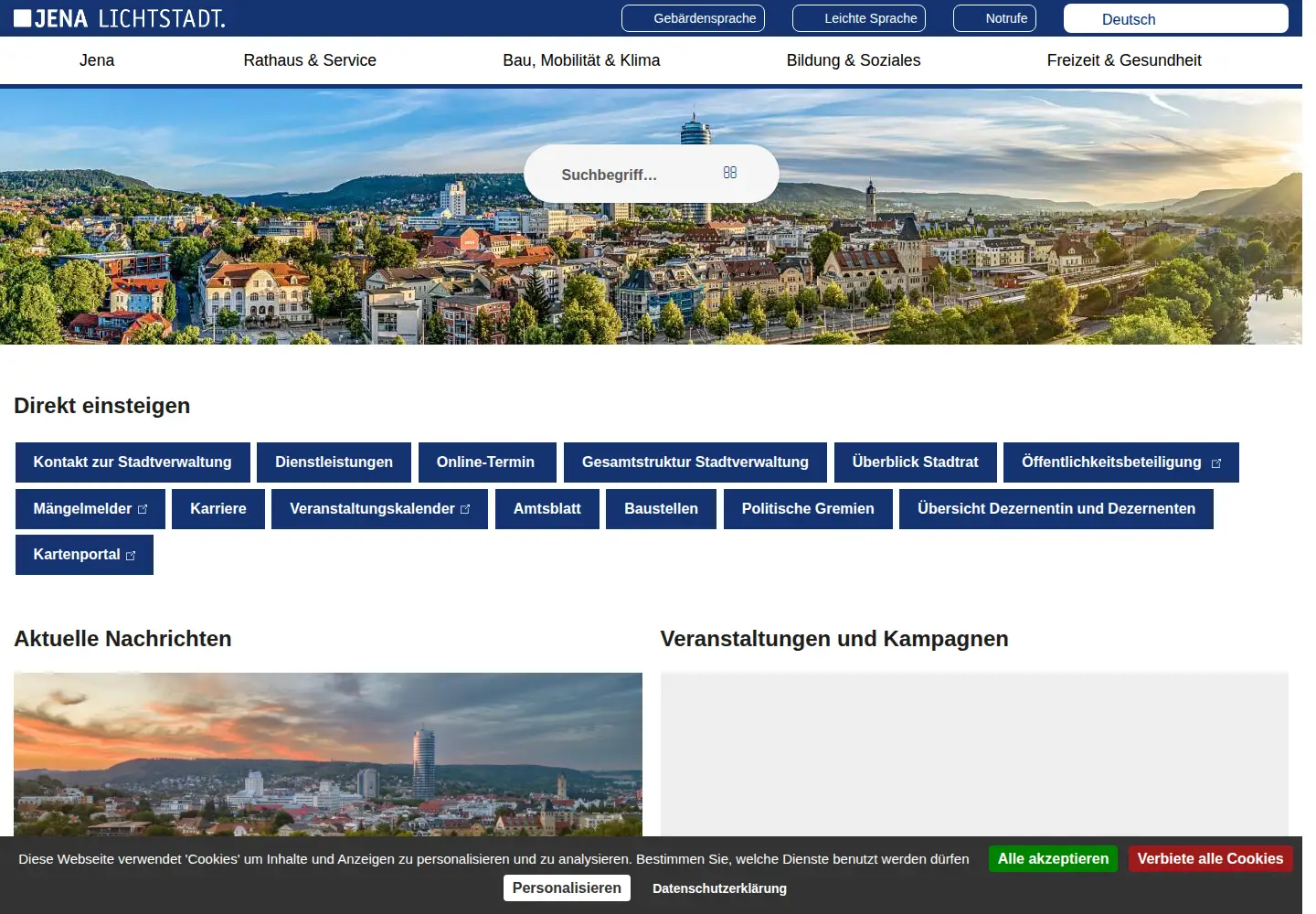Viewport: 1316px width, 914px height.
Task: Open the Deutsch language selector
Action: tap(1176, 19)
